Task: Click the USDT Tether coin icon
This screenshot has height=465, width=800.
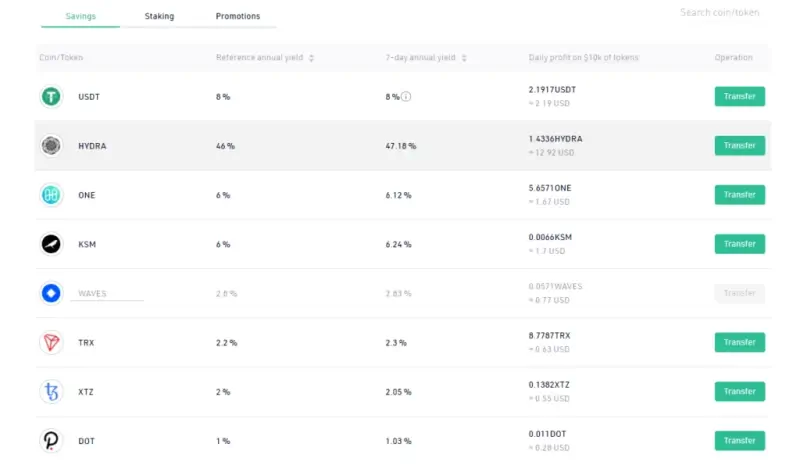Action: (x=51, y=97)
